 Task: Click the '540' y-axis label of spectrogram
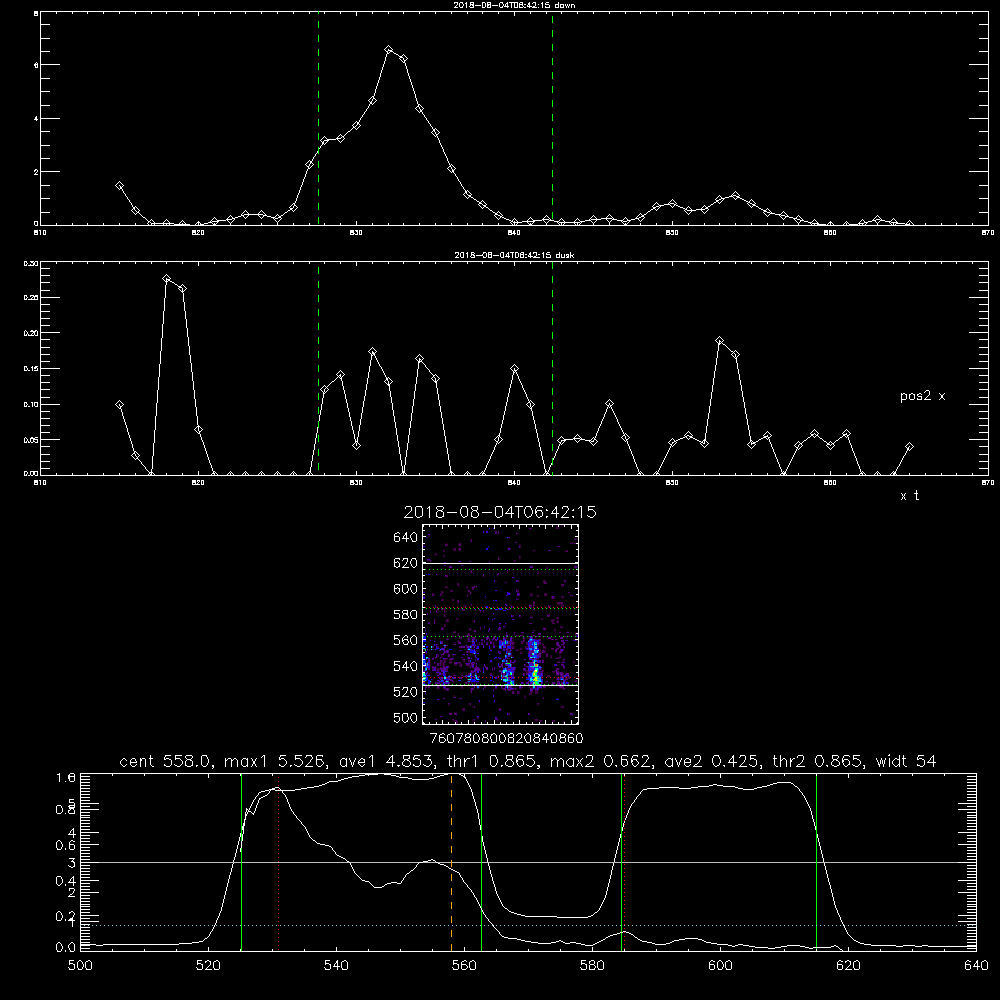[x=406, y=666]
